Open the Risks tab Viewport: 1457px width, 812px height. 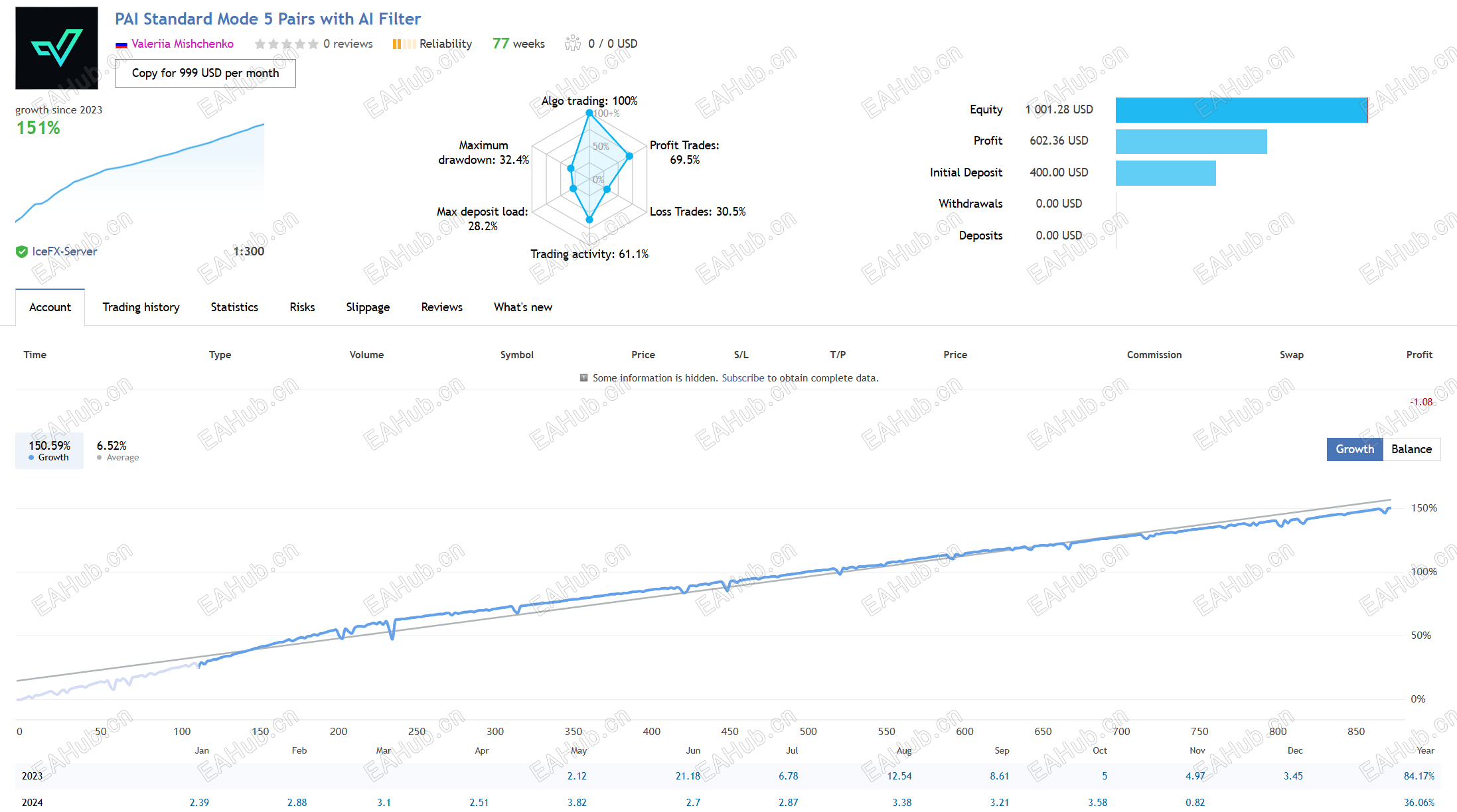tap(302, 307)
